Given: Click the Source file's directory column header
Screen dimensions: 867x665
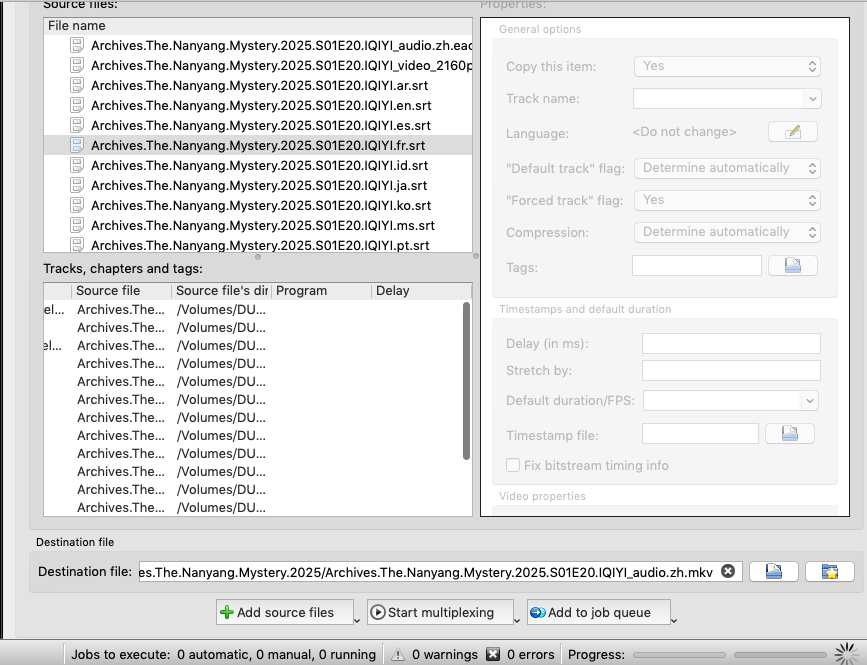Looking at the screenshot, I should [221, 291].
